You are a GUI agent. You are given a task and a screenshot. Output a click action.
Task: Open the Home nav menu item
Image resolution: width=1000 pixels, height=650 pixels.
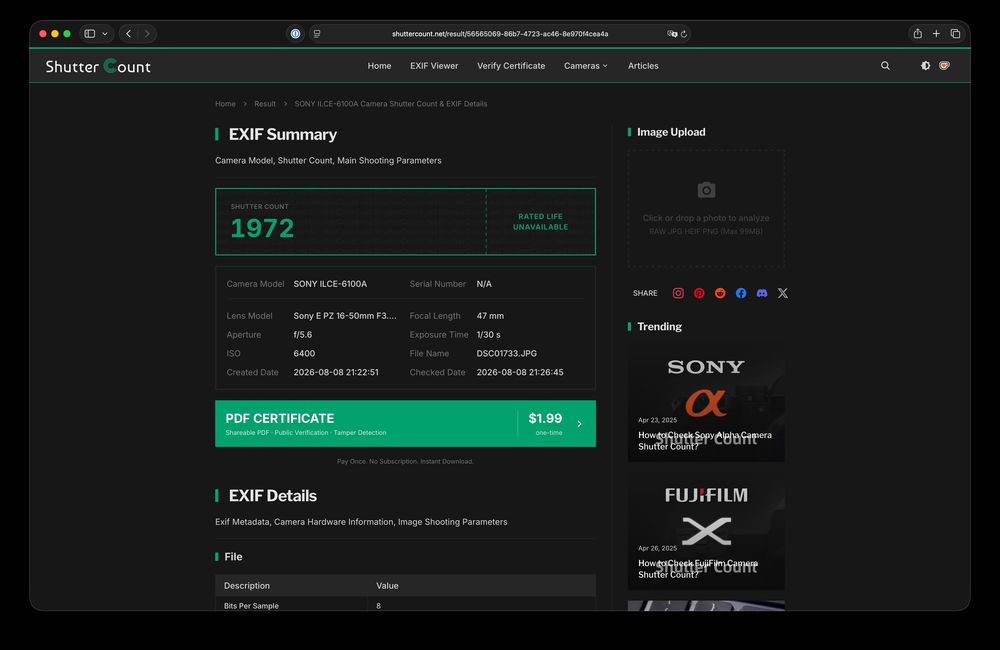[x=379, y=66]
